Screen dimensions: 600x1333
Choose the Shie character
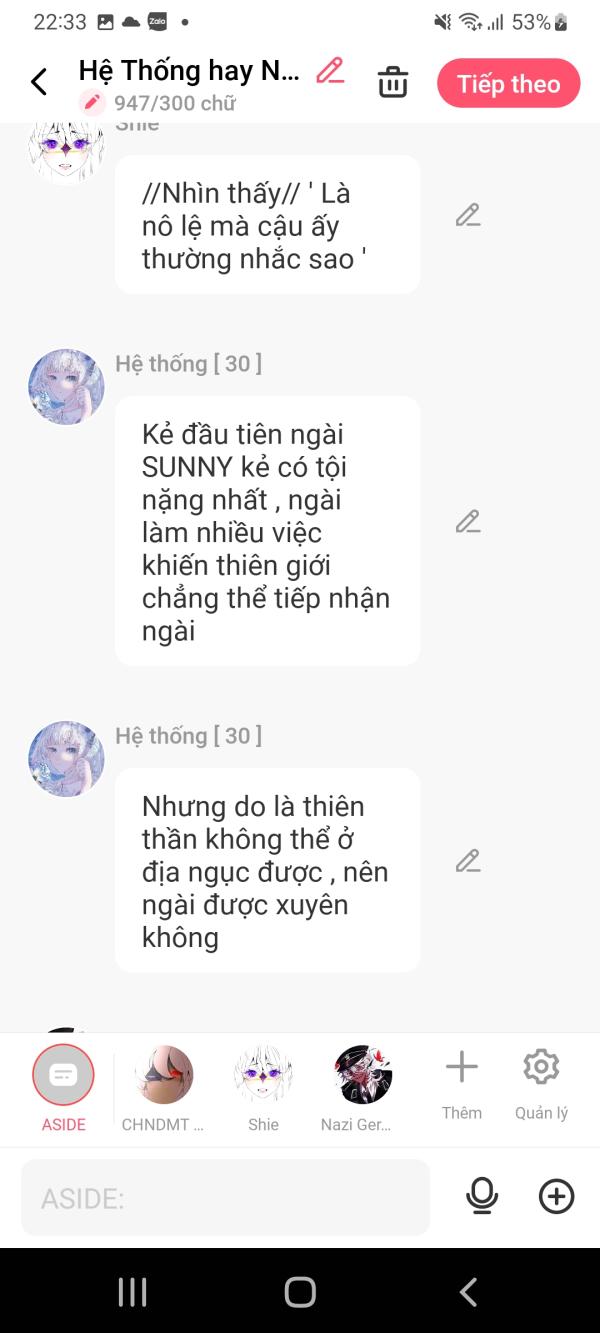point(263,1088)
